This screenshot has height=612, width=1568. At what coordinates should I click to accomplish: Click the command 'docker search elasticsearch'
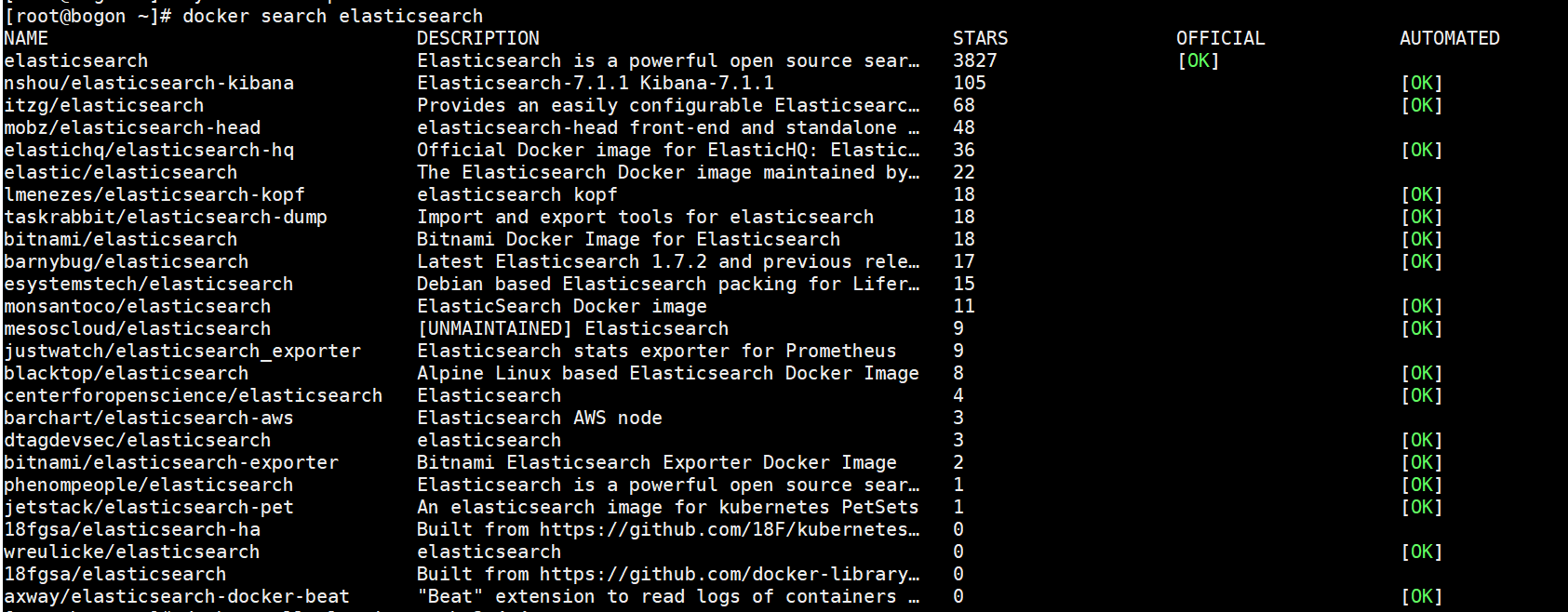(x=333, y=16)
